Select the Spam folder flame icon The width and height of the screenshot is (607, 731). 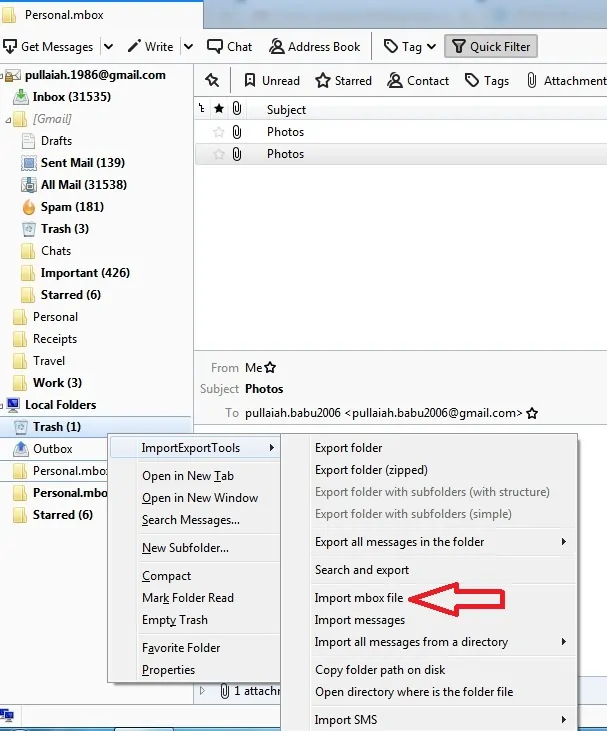pyautogui.click(x=29, y=207)
